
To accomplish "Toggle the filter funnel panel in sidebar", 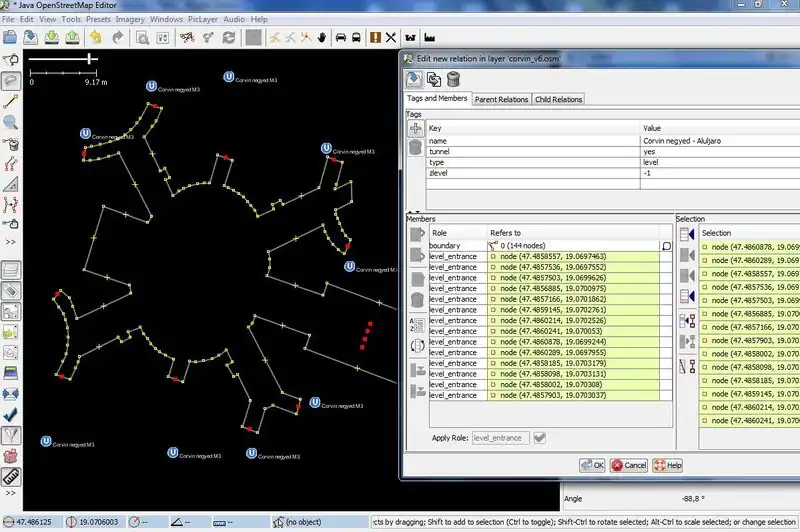I will tap(13, 434).
